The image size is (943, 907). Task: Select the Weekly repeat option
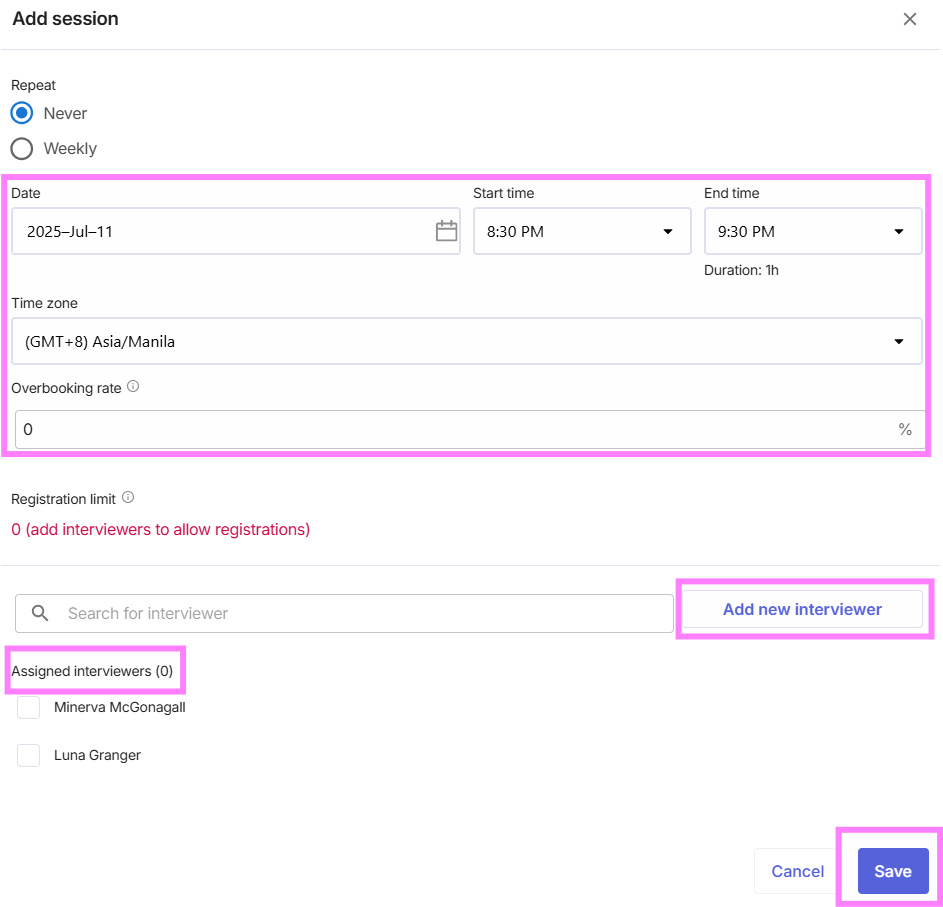[22, 149]
